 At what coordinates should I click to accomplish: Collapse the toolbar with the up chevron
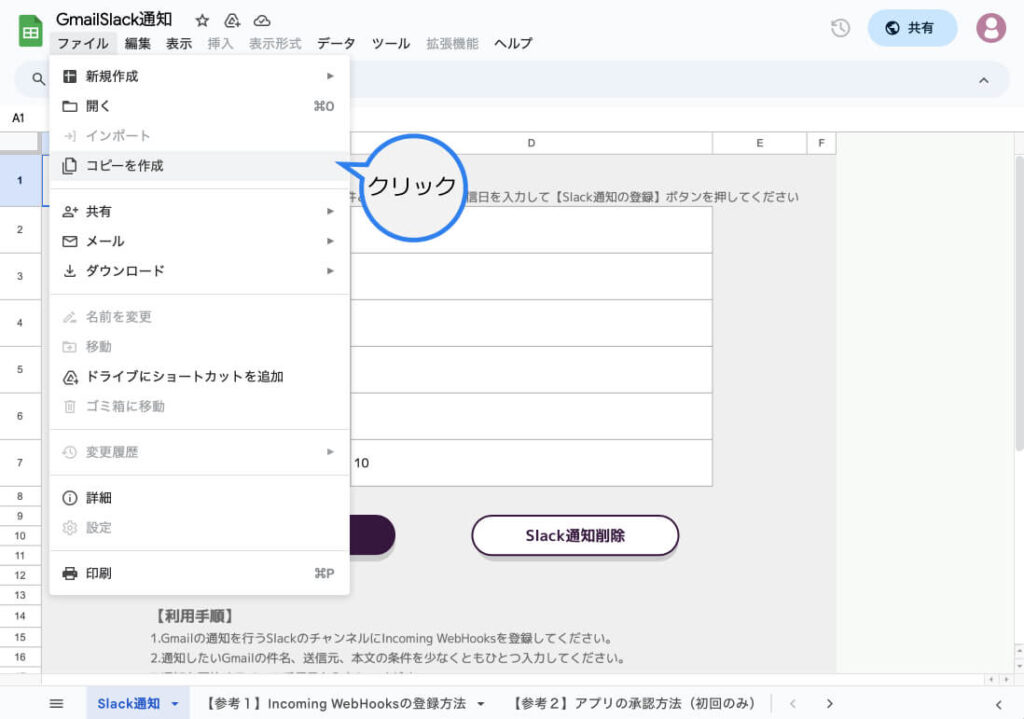(x=984, y=80)
